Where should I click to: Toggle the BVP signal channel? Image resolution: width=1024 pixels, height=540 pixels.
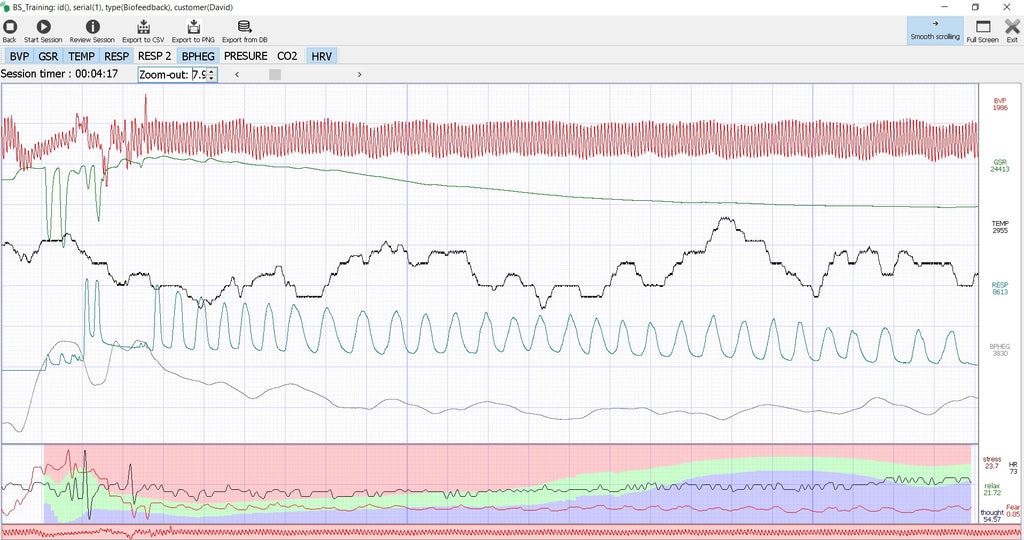pyautogui.click(x=19, y=56)
